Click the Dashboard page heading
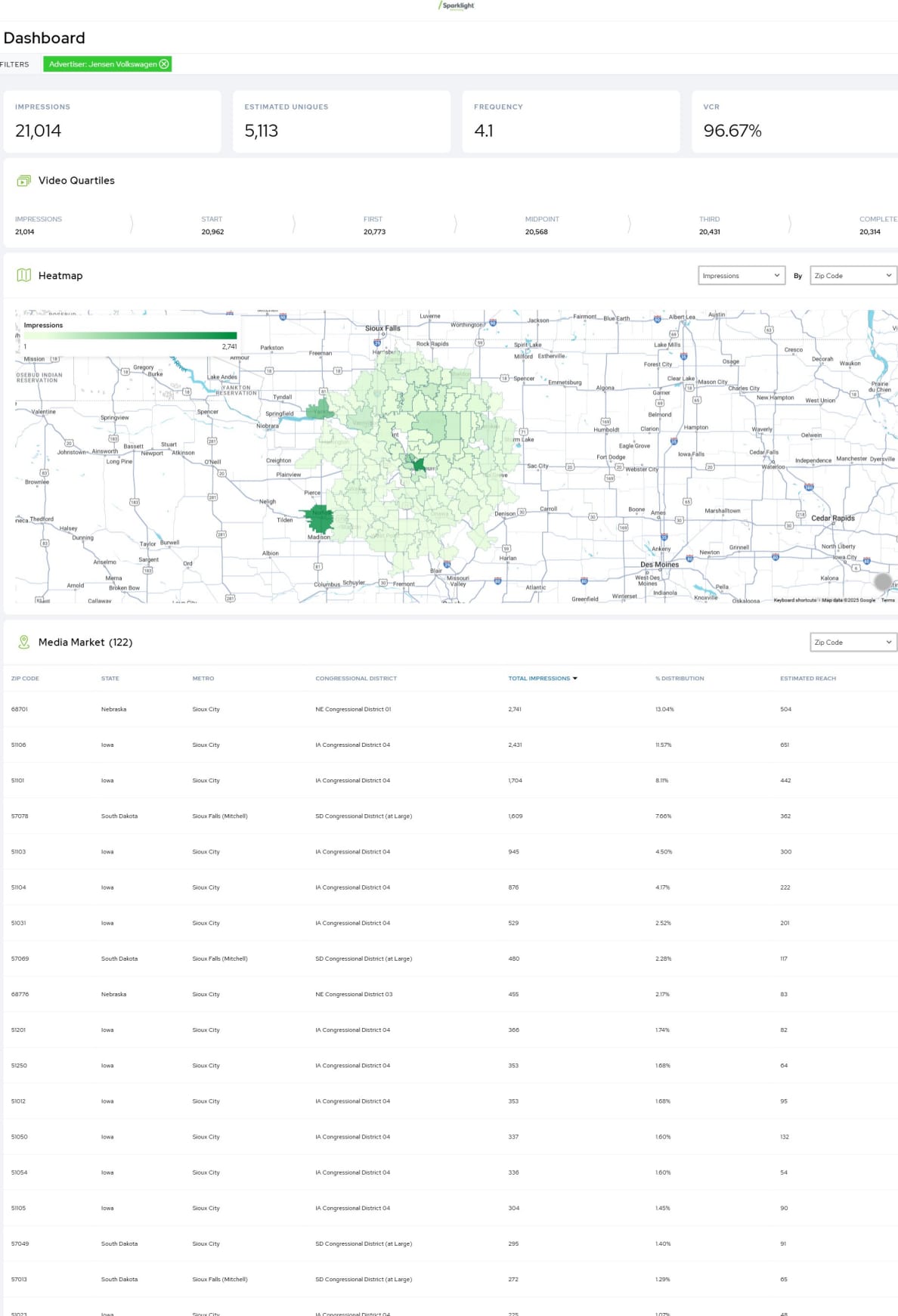Viewport: 898px width, 1316px height. [44, 38]
